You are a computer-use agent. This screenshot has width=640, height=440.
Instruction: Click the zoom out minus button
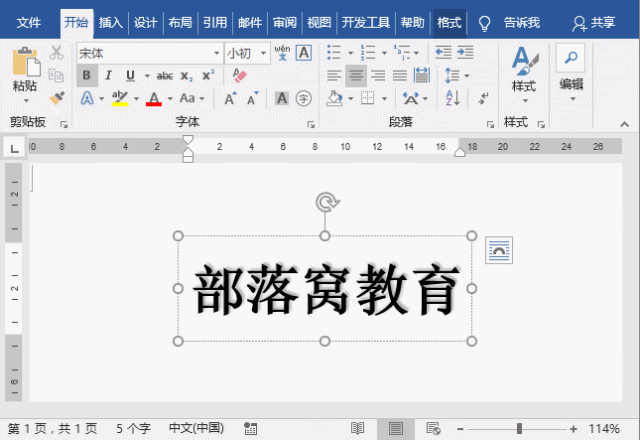point(460,429)
